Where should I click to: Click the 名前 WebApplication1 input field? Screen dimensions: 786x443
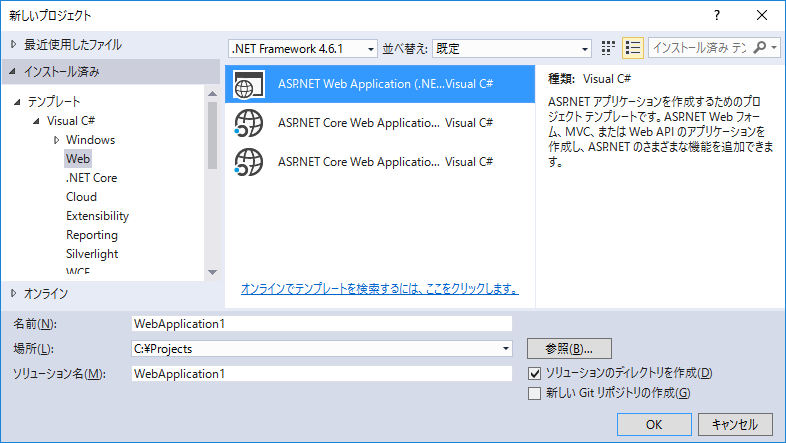click(x=322, y=324)
